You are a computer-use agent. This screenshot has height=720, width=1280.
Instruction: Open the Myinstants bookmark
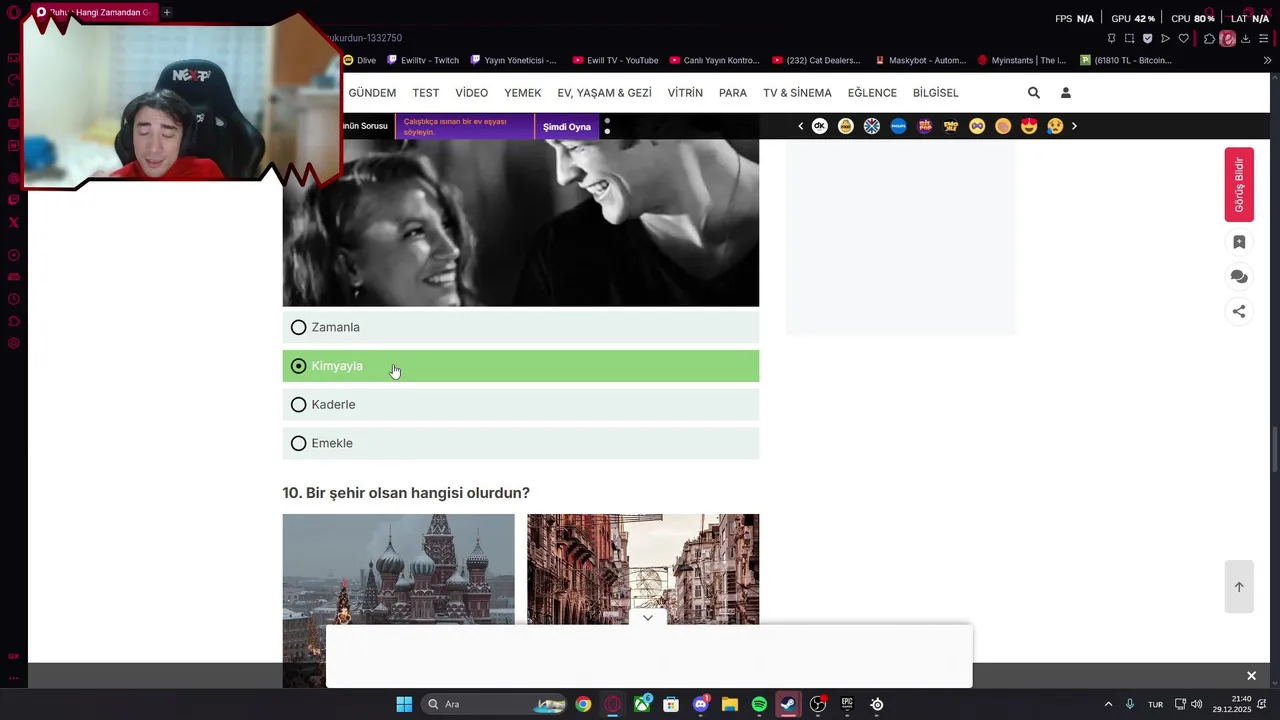click(1022, 60)
